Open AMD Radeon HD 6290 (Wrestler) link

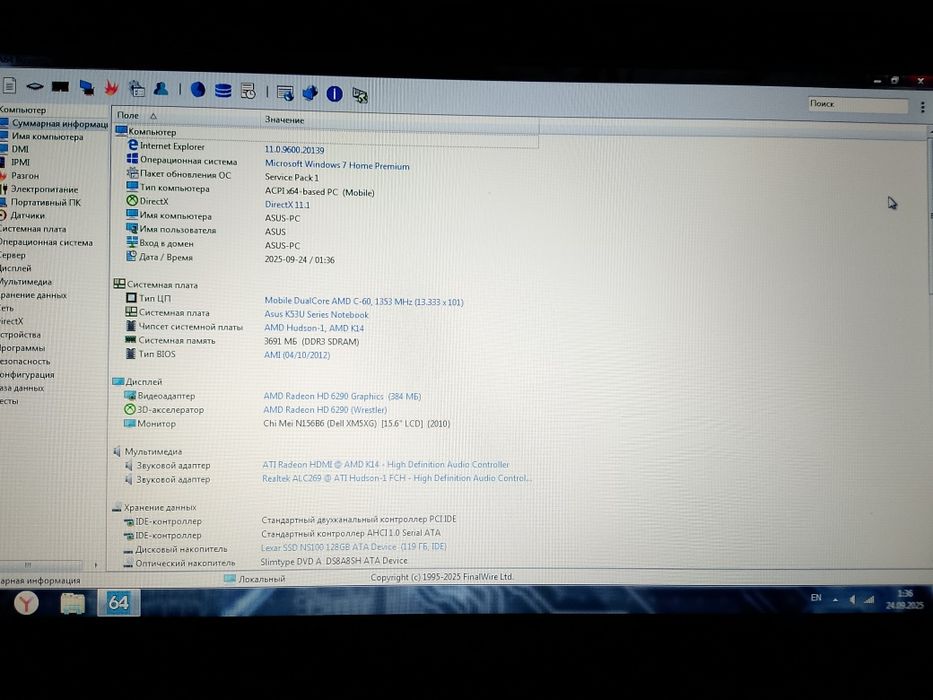[325, 410]
